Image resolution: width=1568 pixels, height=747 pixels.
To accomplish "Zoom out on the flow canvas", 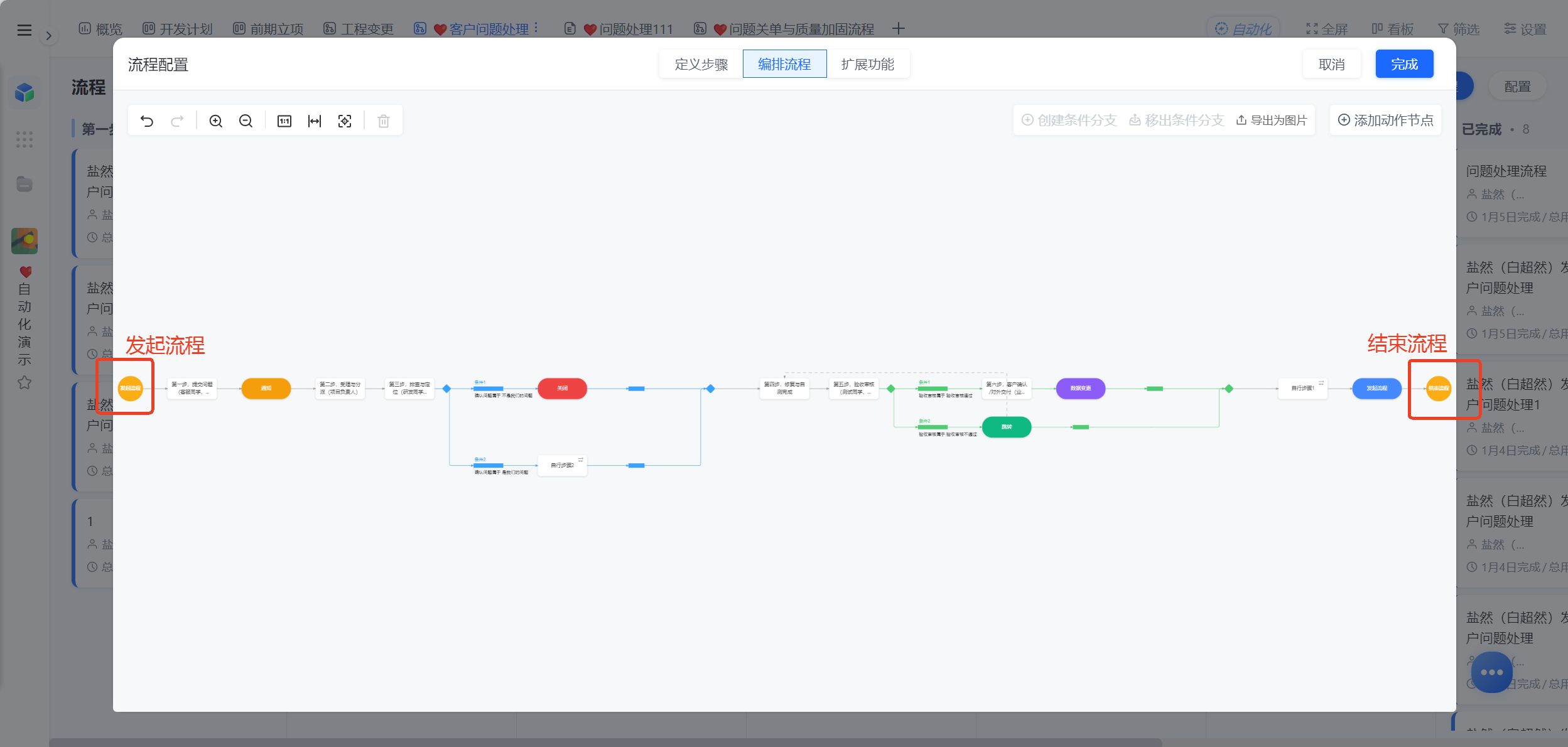I will (246, 121).
